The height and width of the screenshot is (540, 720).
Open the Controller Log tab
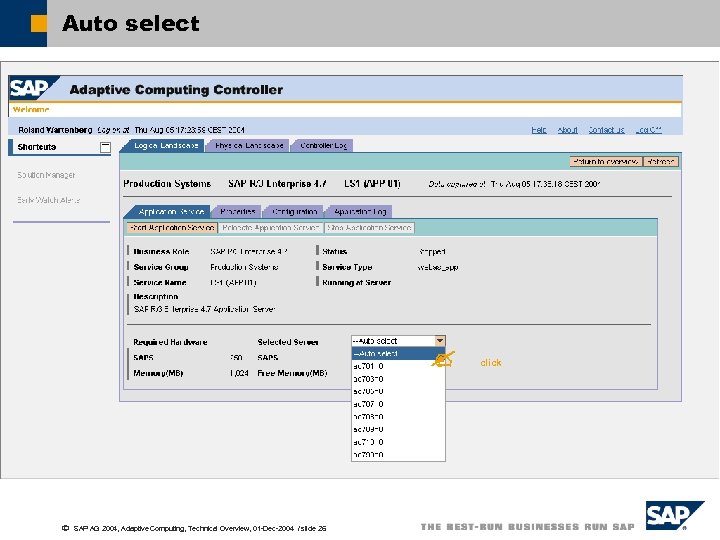pyautogui.click(x=323, y=146)
